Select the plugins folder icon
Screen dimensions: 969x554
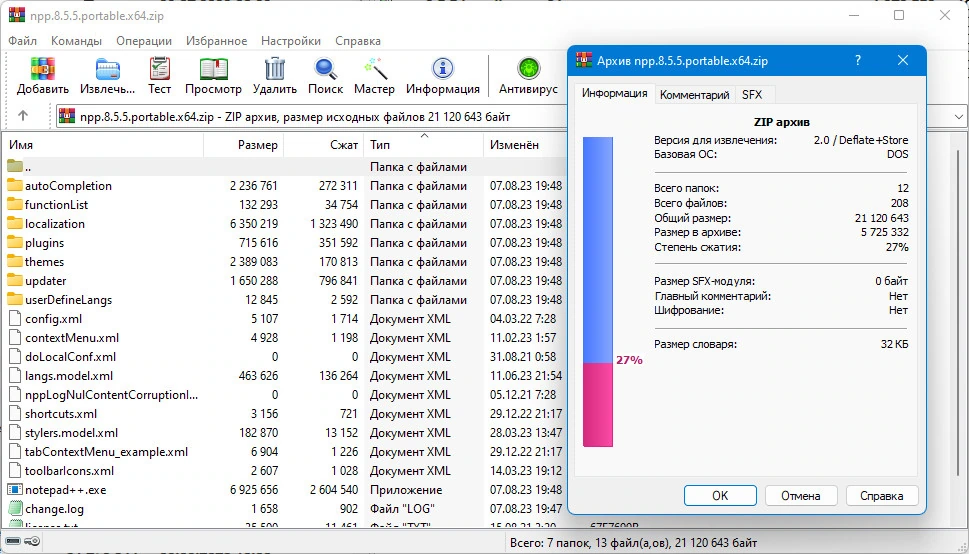15,242
